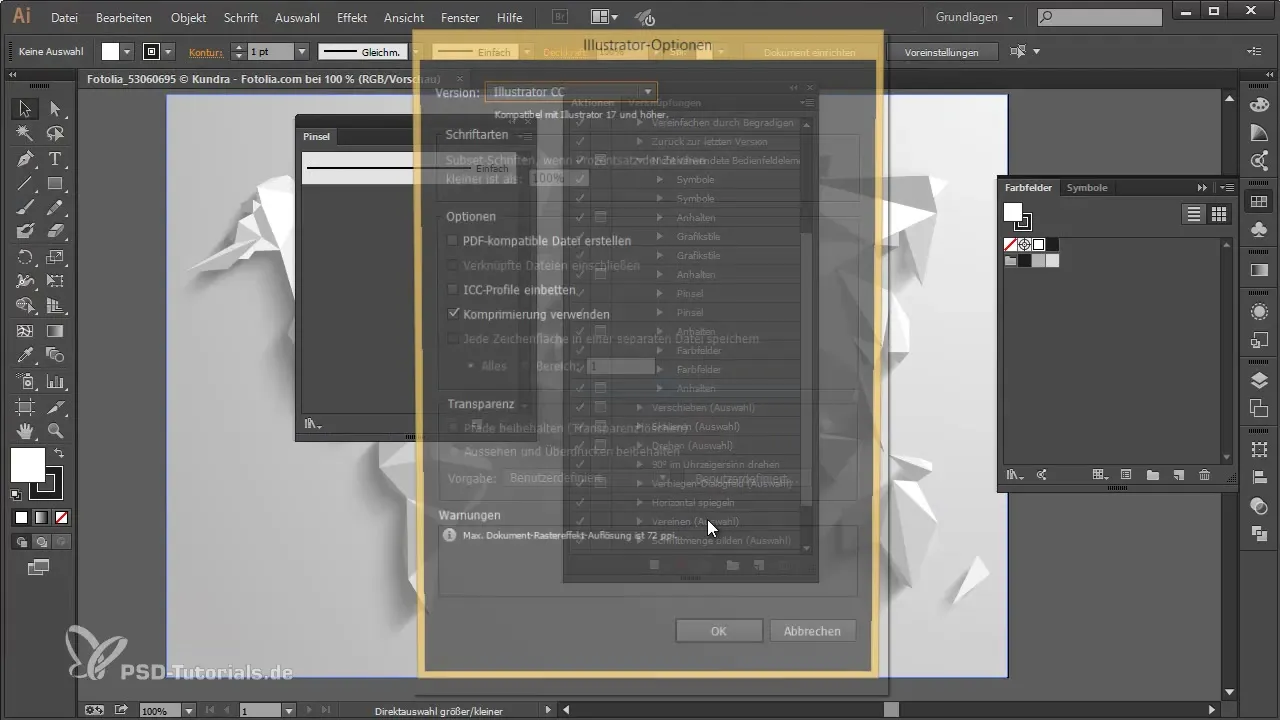Open the Color palette panel in dock
The image size is (1280, 720).
coord(1259,105)
